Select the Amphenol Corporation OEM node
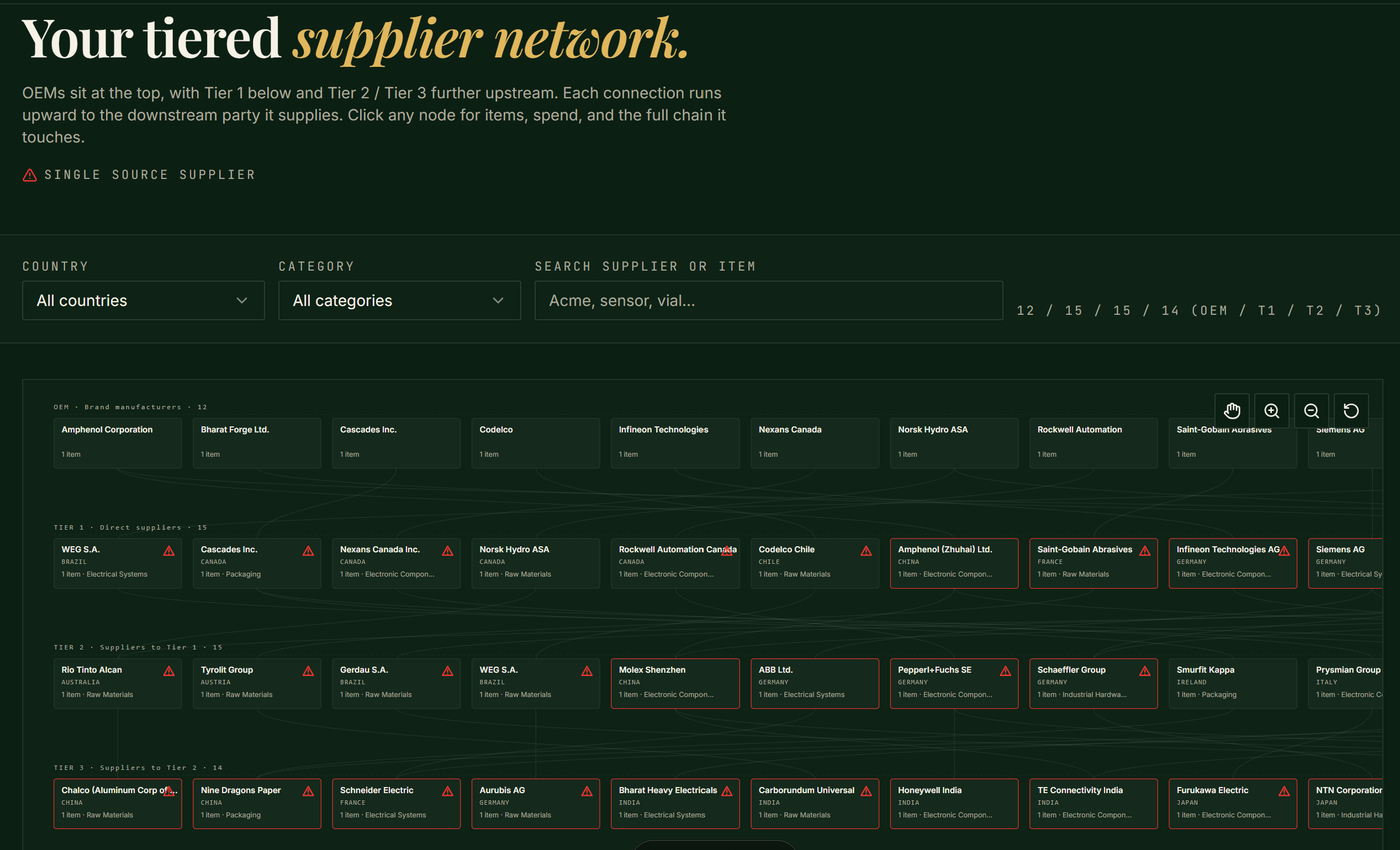Screen dimensions: 1400x850 tap(118, 443)
